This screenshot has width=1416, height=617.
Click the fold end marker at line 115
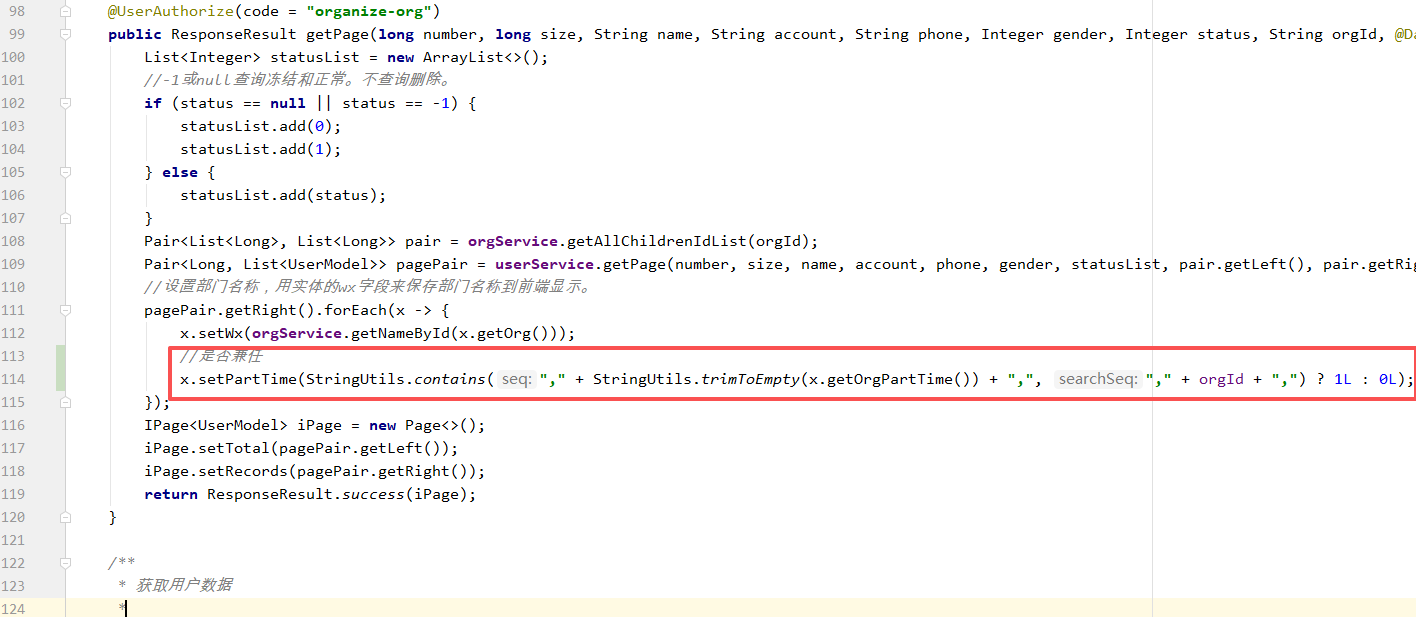[x=66, y=402]
